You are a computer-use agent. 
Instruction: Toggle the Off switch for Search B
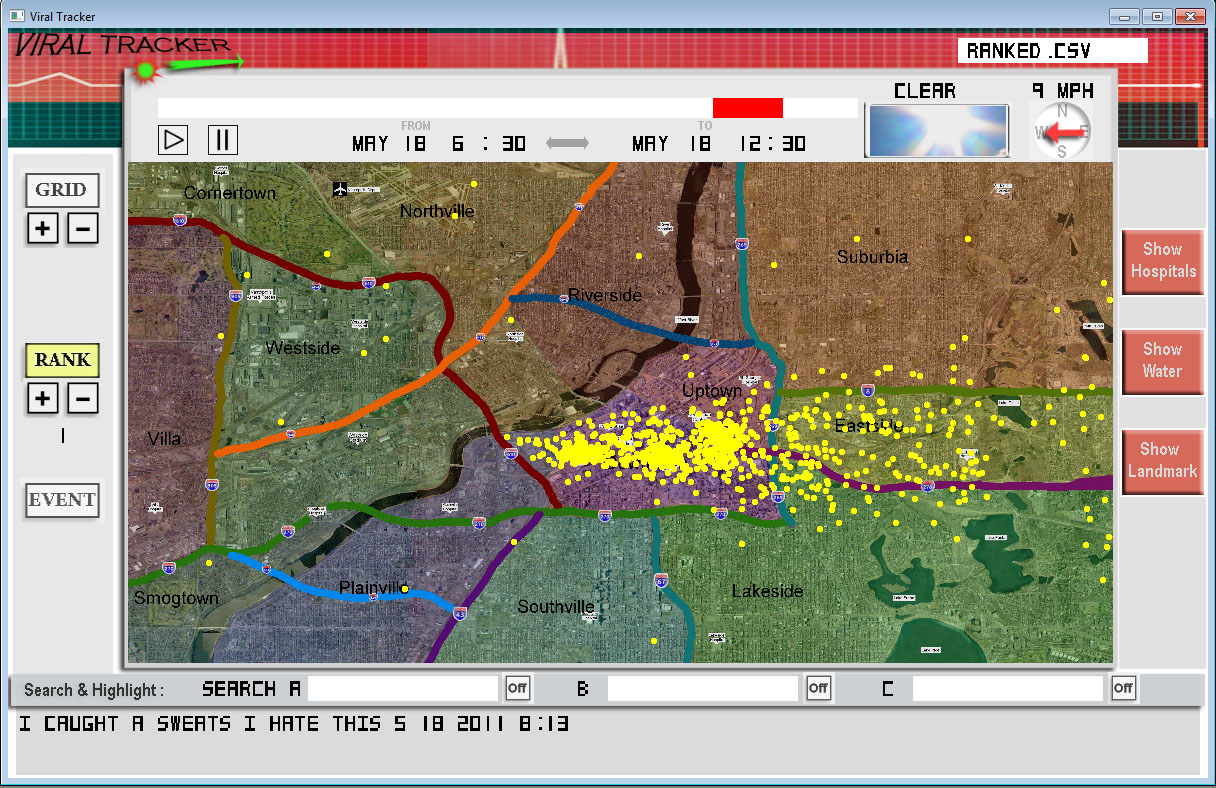[818, 688]
